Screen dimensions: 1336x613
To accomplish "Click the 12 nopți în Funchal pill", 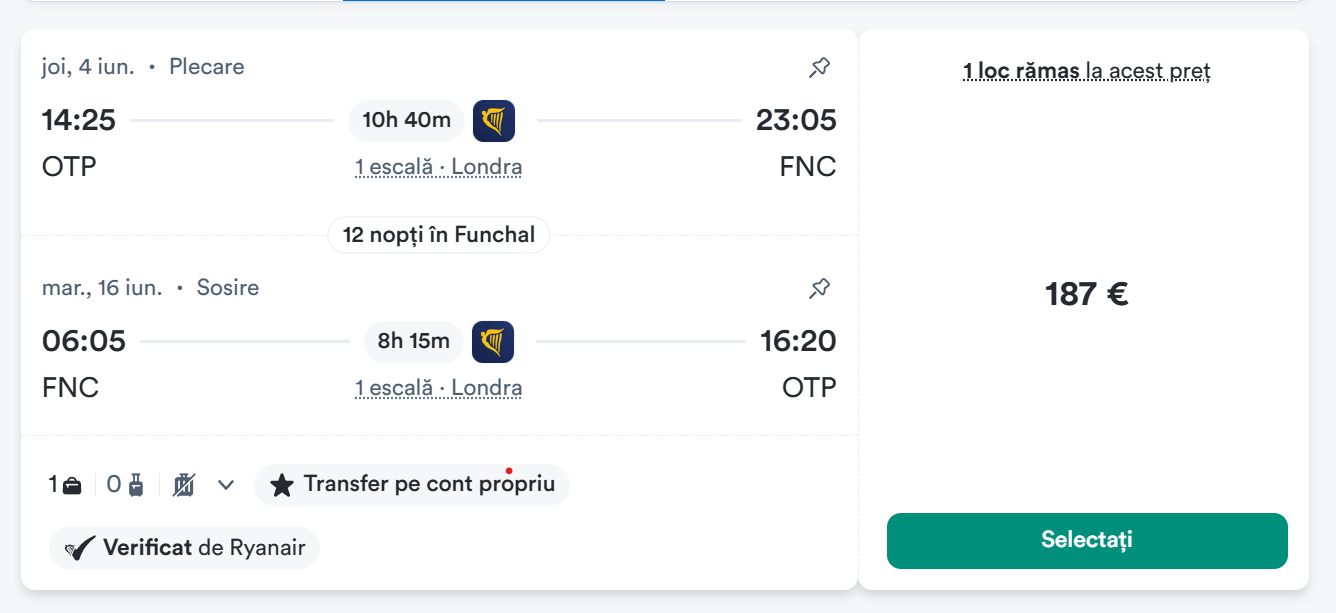I will point(438,235).
